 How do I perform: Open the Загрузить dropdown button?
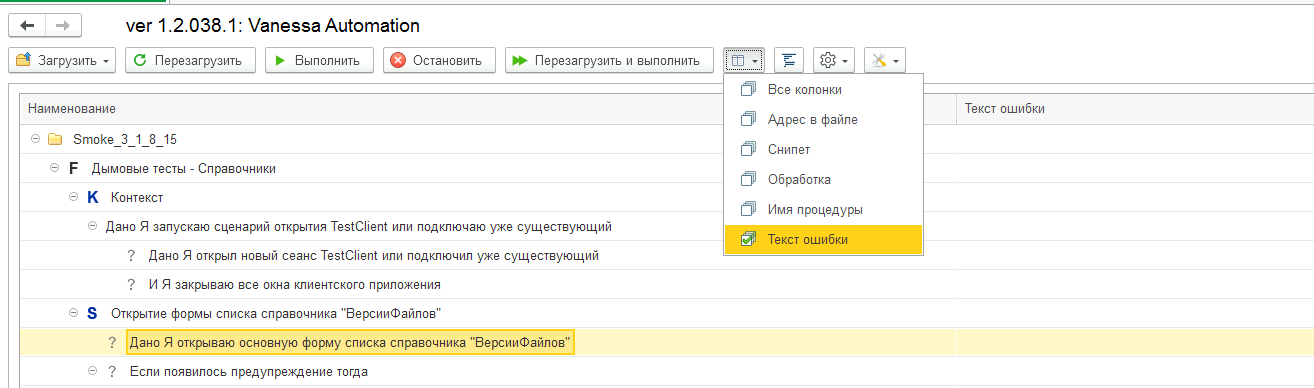tap(62, 61)
